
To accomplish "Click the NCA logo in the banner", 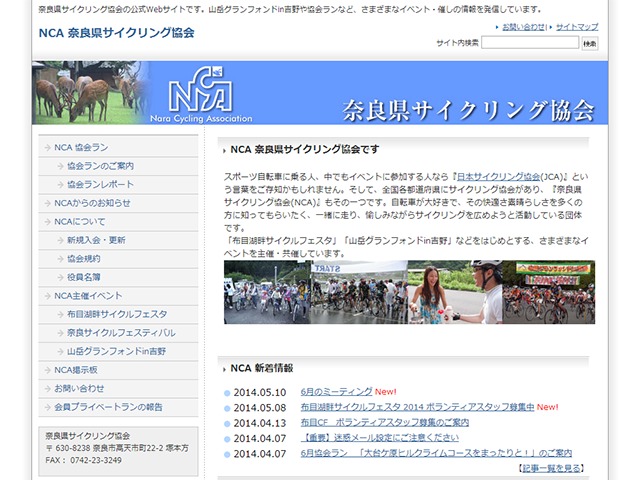I will pyautogui.click(x=201, y=94).
